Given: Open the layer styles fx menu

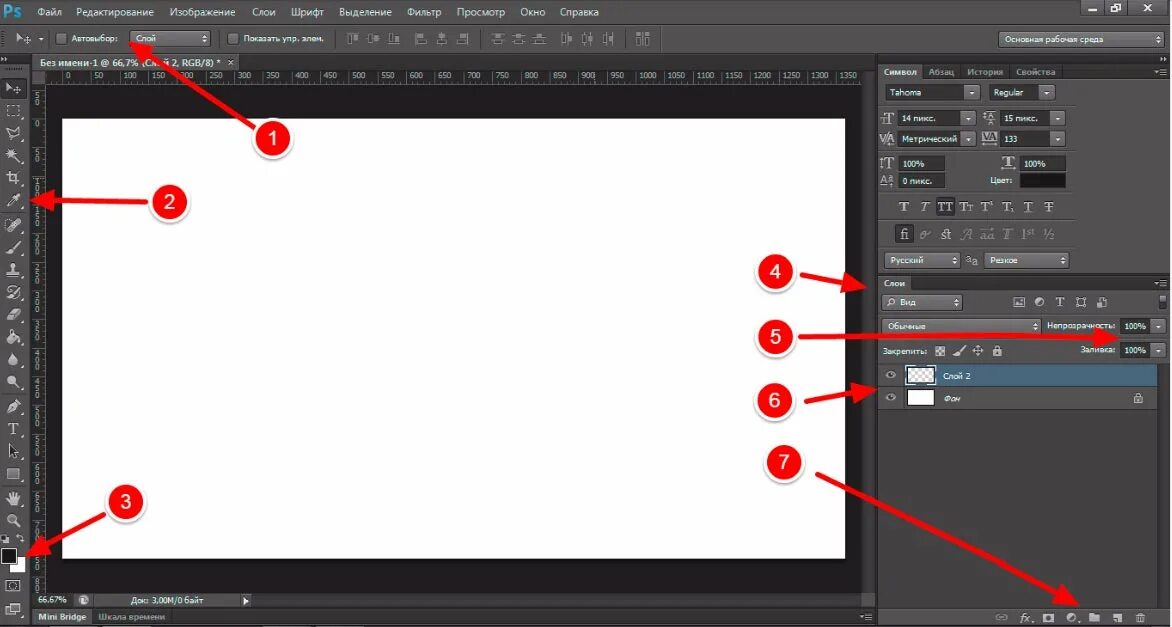Looking at the screenshot, I should (x=1026, y=618).
